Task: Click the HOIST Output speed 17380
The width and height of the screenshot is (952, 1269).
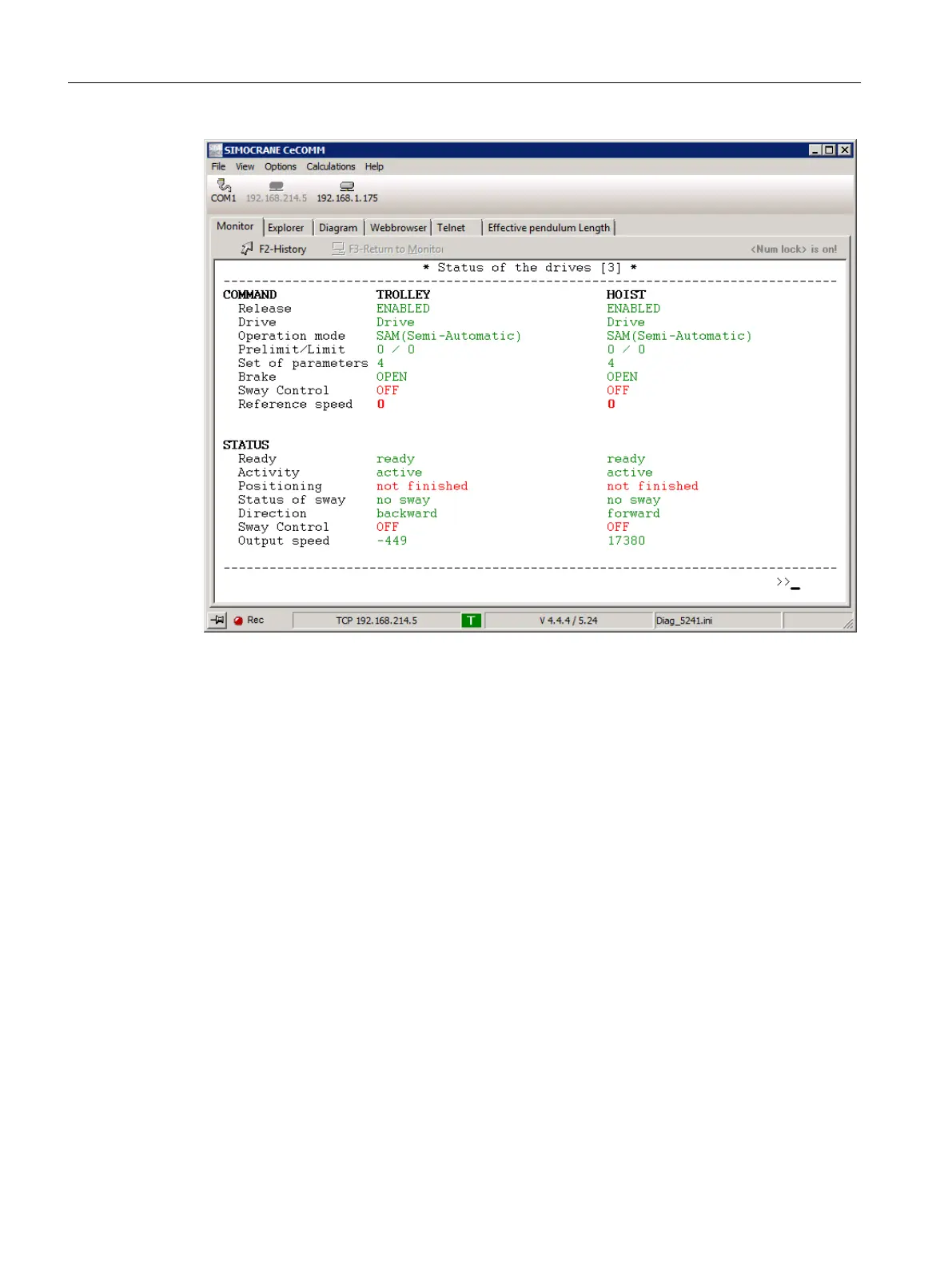Action: coord(626,541)
